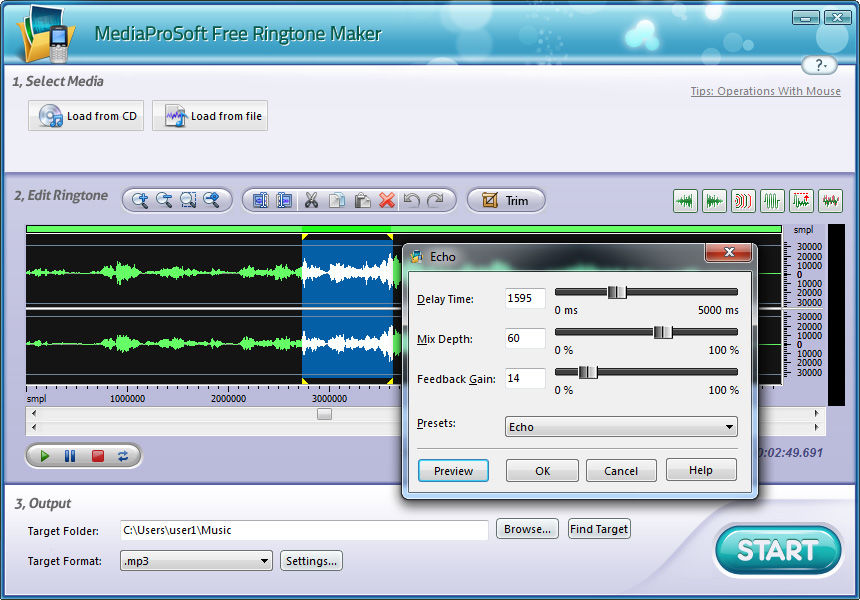Click the Target Folder path field
Image resolution: width=860 pixels, height=600 pixels.
click(304, 530)
